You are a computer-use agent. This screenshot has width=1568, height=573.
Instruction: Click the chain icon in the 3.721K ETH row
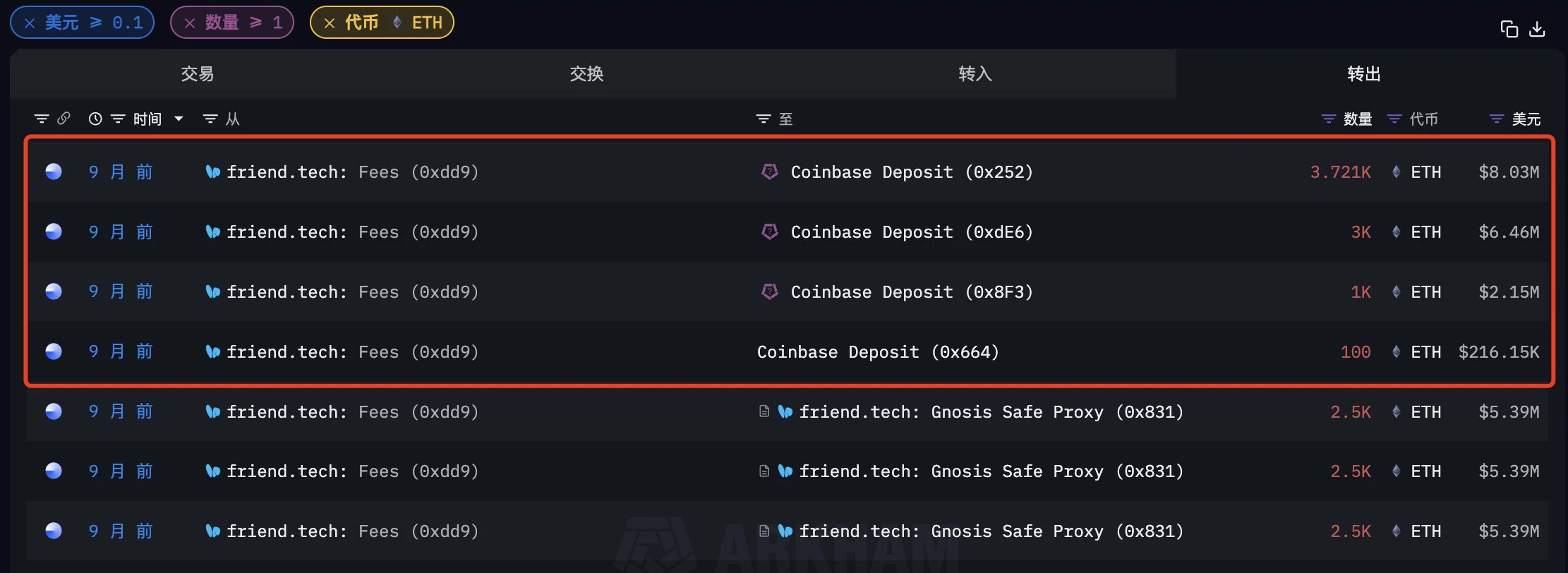[54, 172]
